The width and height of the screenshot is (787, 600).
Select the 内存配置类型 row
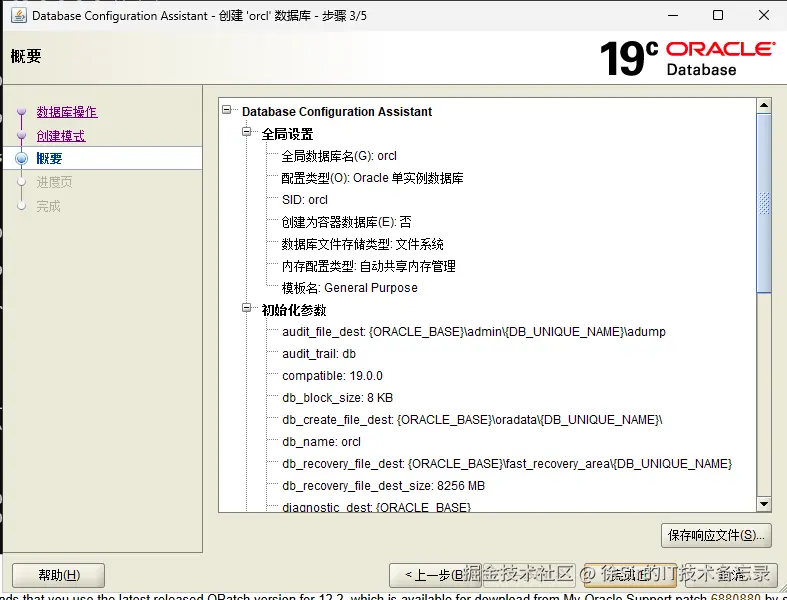click(x=368, y=266)
